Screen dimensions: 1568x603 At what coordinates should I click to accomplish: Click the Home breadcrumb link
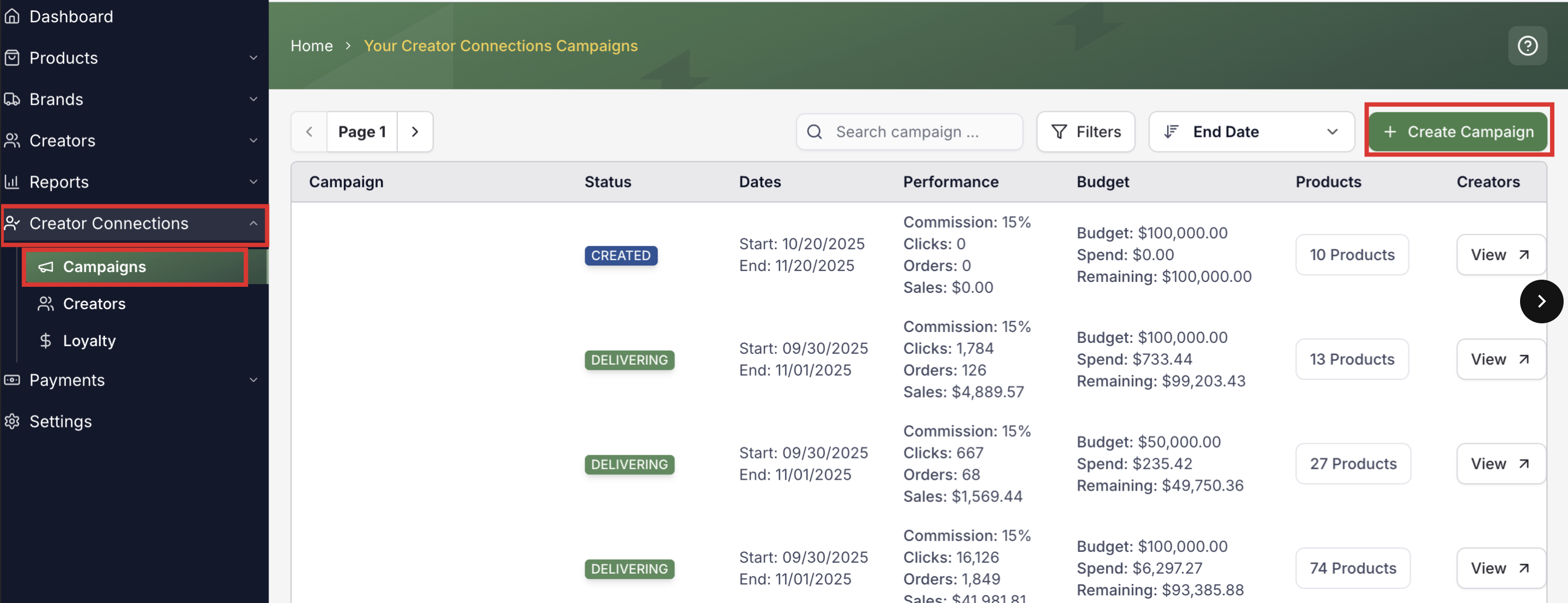point(312,46)
